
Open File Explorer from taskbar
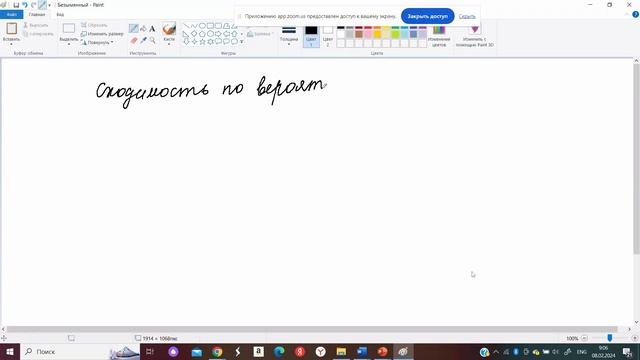(x=341, y=351)
